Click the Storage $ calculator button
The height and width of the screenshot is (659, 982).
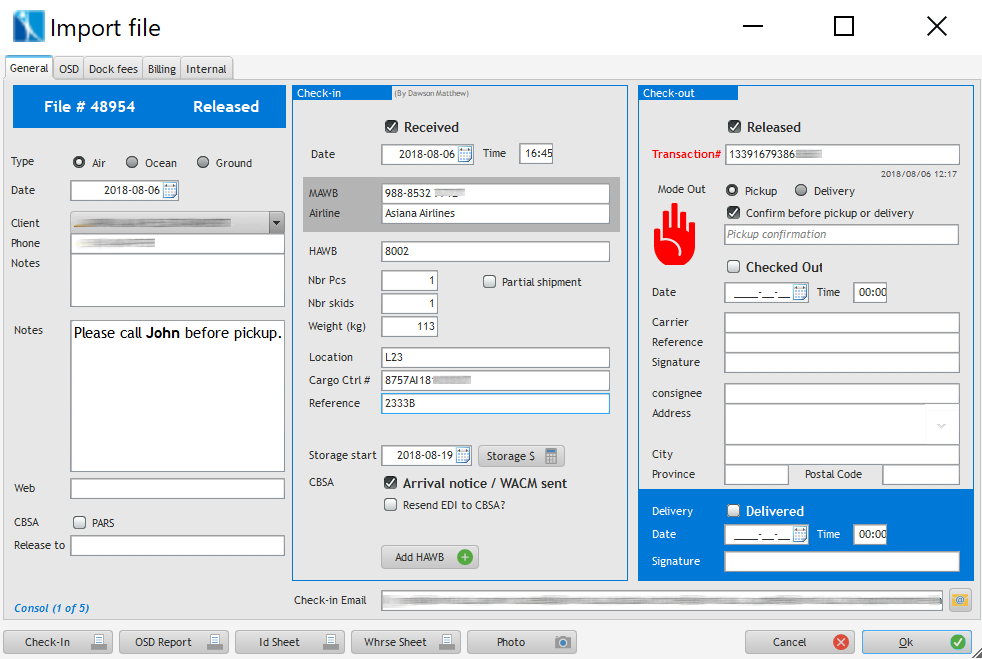coord(521,456)
